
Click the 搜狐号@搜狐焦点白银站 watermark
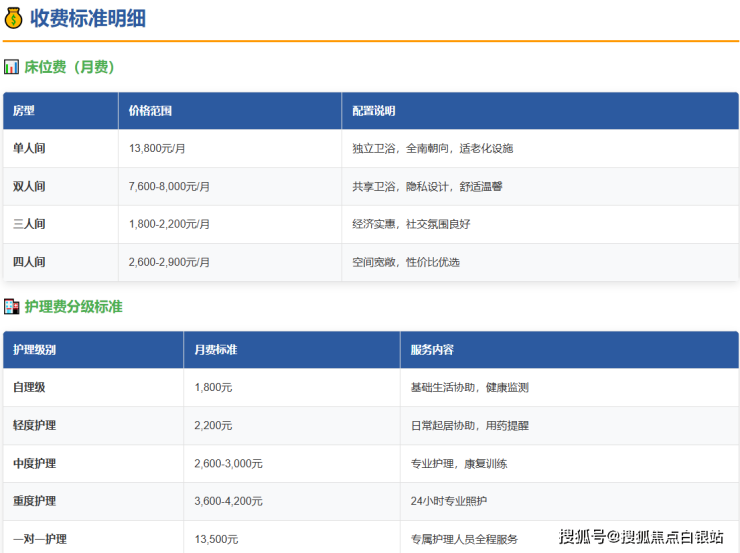(640, 537)
